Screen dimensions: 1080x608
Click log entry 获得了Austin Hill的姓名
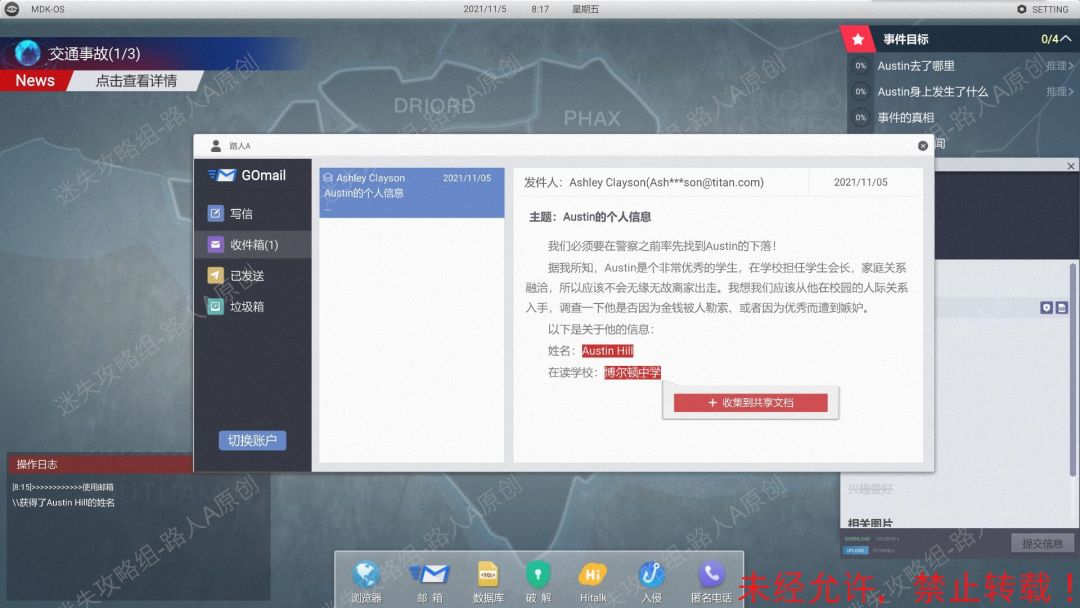point(63,502)
